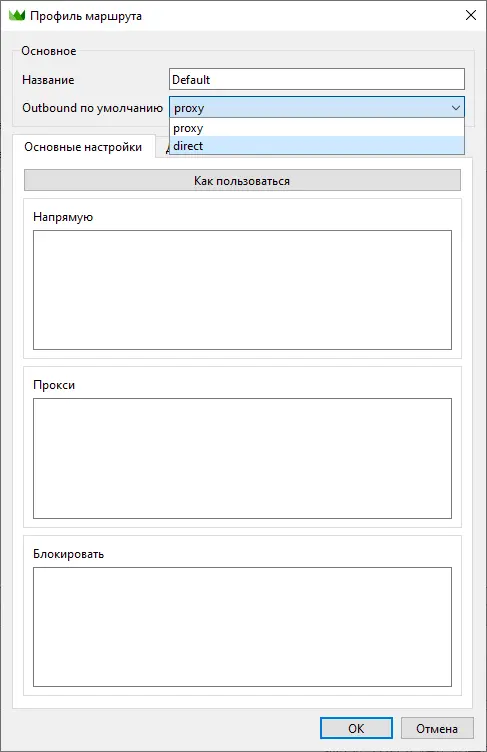Open the Как пользоваться help button

point(242,180)
